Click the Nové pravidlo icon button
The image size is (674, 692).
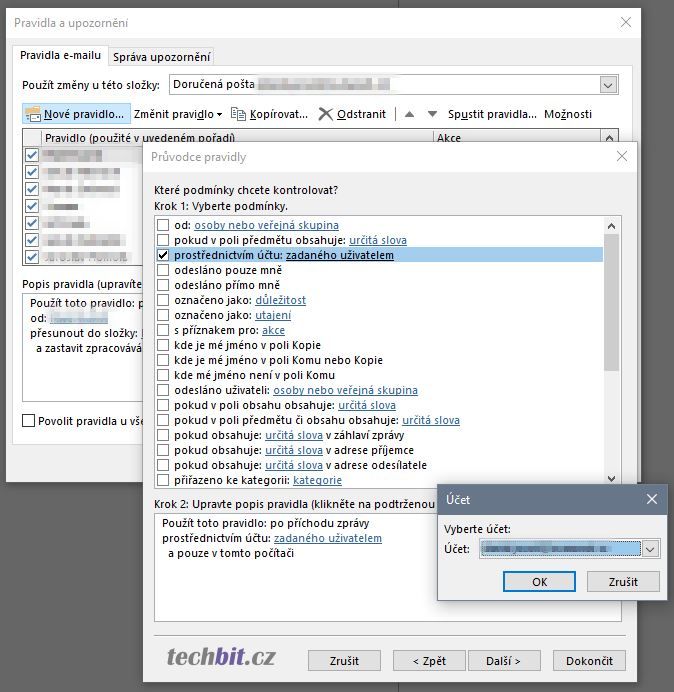coord(33,114)
